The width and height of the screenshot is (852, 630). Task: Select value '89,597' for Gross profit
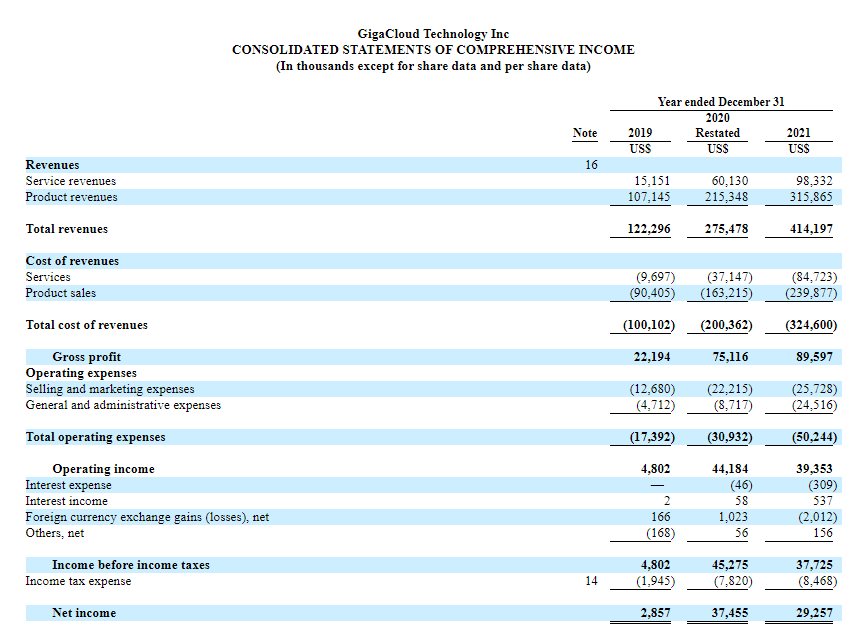[814, 357]
